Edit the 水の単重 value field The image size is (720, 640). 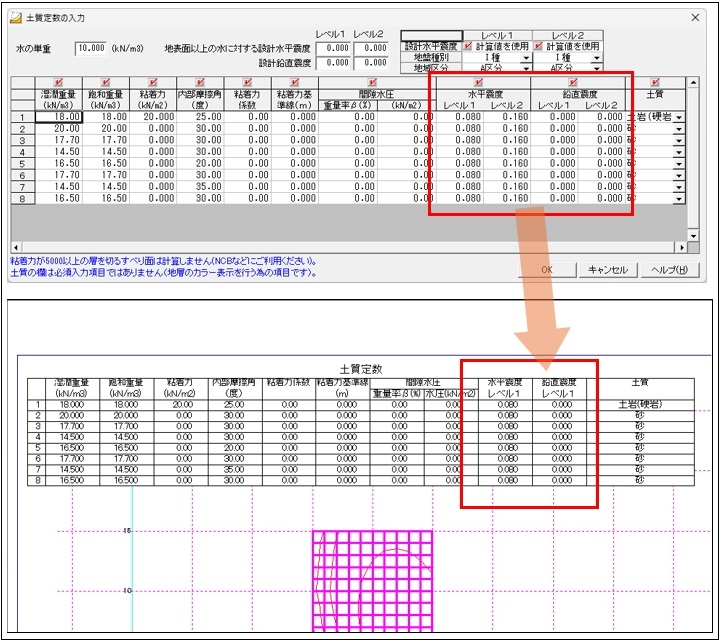pos(91,48)
